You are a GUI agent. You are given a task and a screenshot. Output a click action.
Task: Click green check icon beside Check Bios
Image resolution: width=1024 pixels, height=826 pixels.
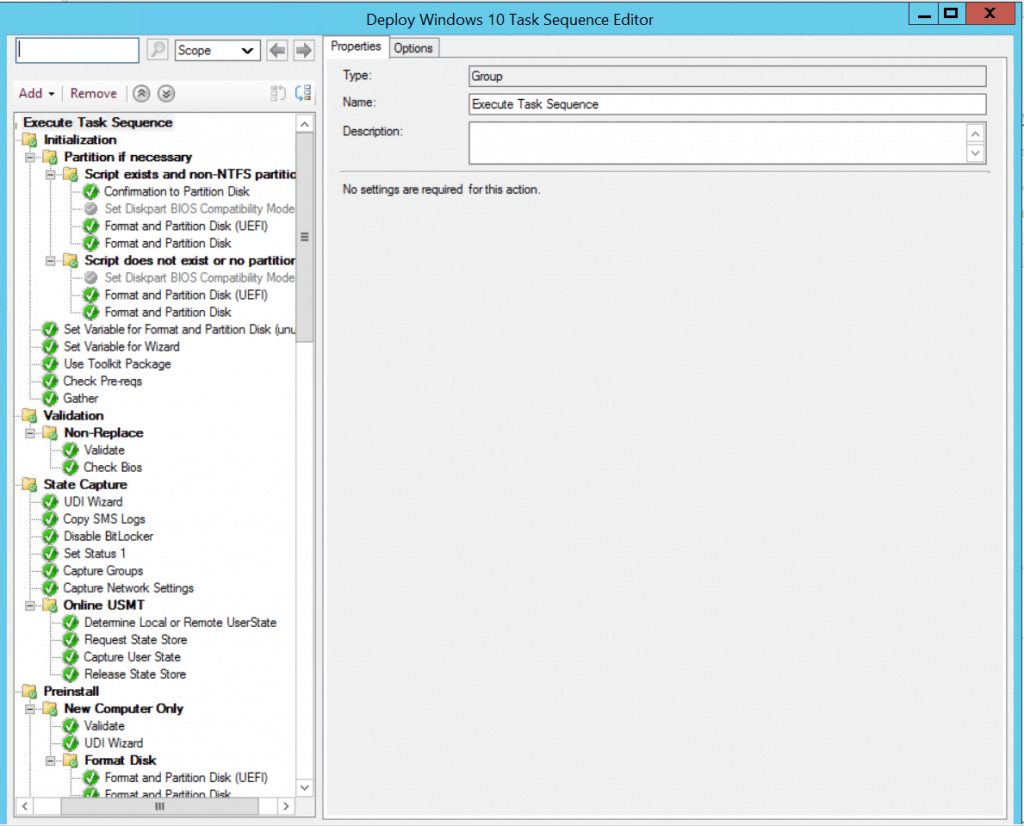pyautogui.click(x=71, y=468)
